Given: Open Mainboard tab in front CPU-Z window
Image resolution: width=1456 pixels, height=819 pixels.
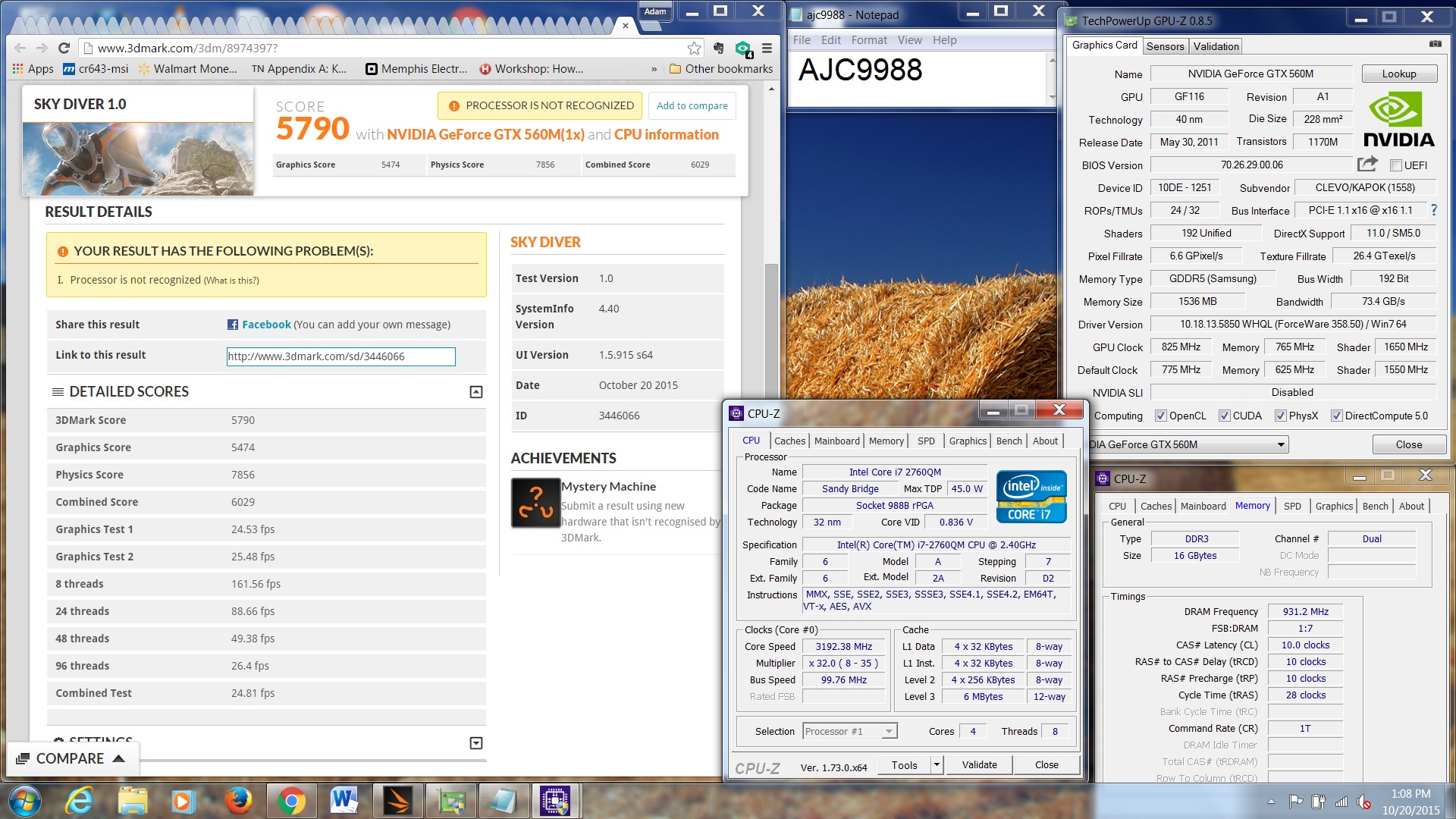Looking at the screenshot, I should (836, 441).
